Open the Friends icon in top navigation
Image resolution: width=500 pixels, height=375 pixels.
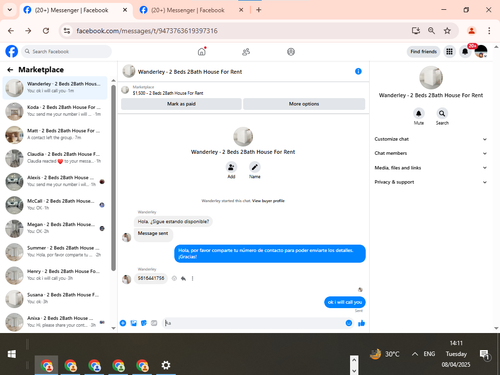(246, 52)
